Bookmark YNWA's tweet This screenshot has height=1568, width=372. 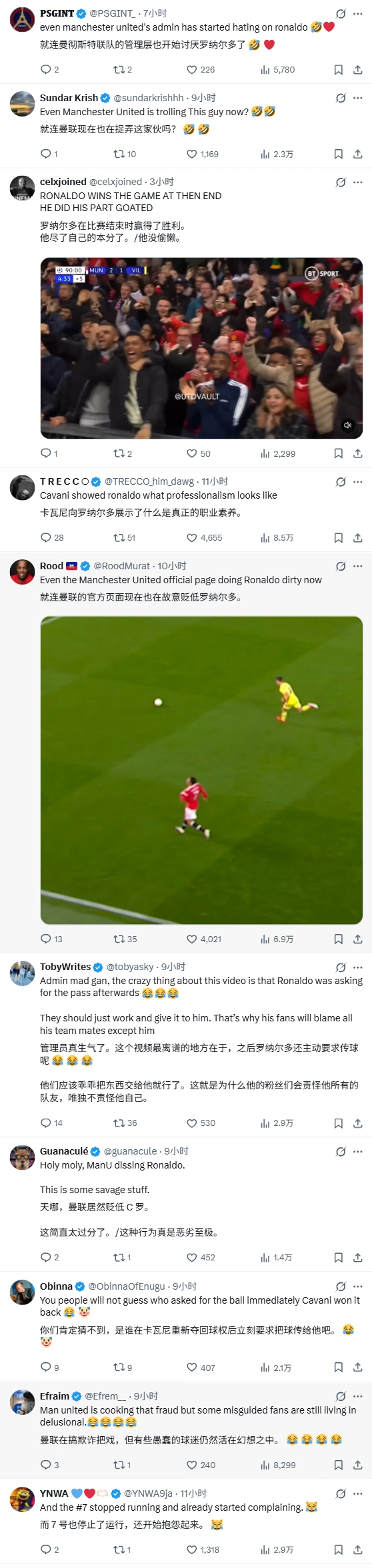click(x=338, y=1549)
